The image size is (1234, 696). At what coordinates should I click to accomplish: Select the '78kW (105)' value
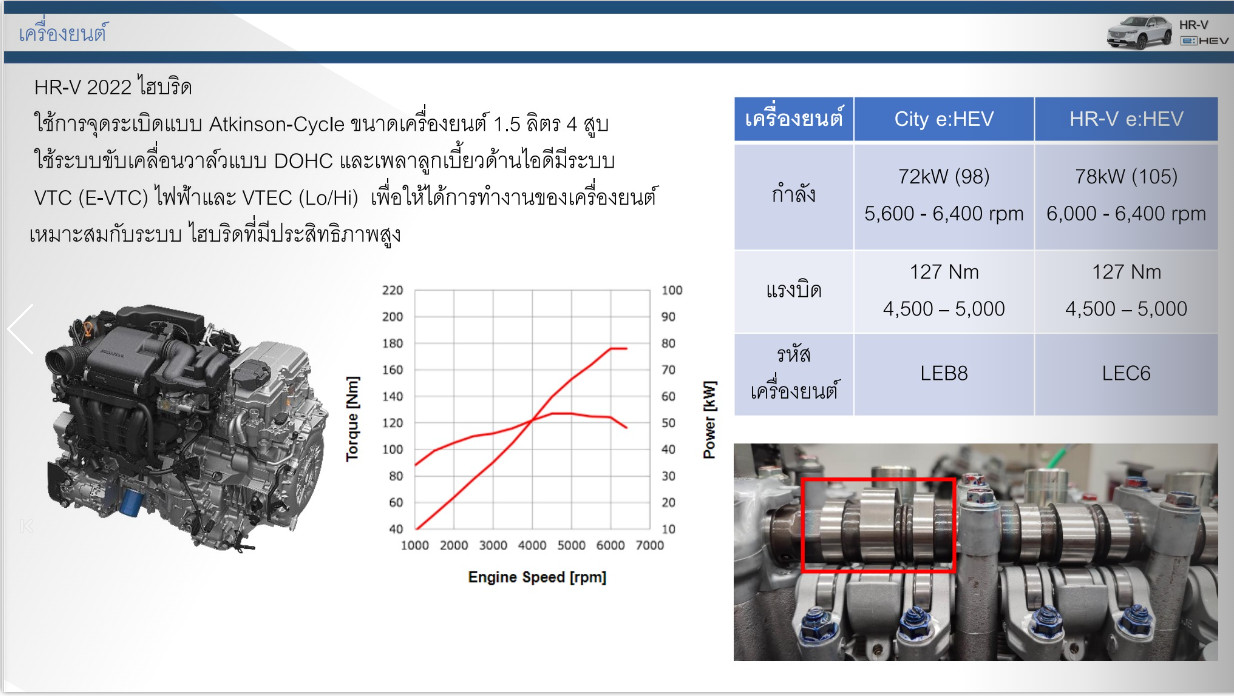pos(1126,177)
